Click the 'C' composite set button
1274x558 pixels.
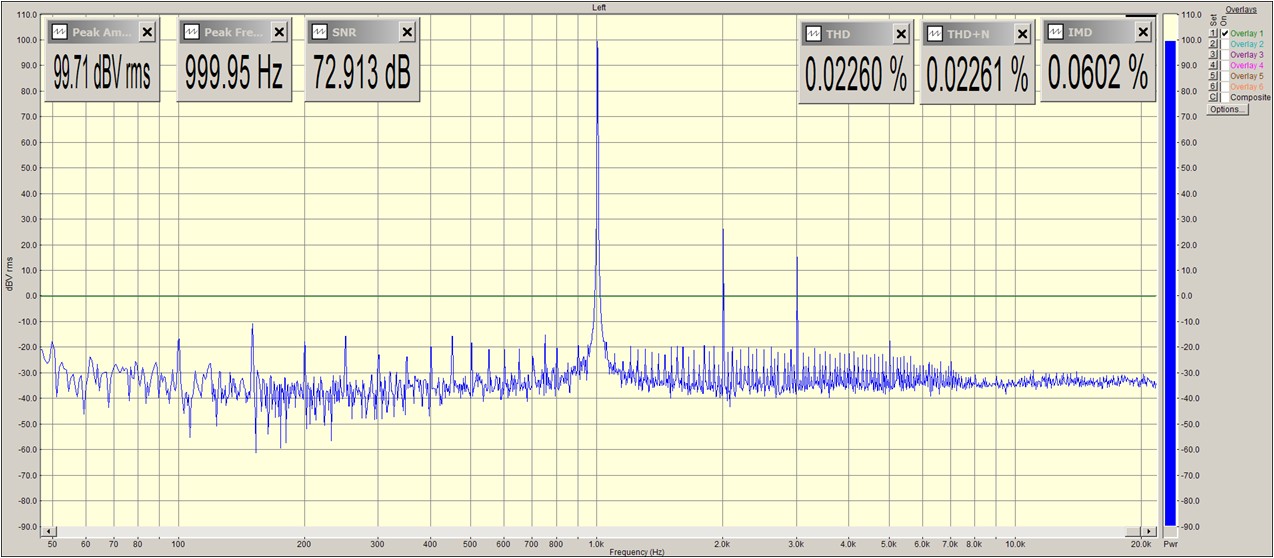(x=1213, y=97)
